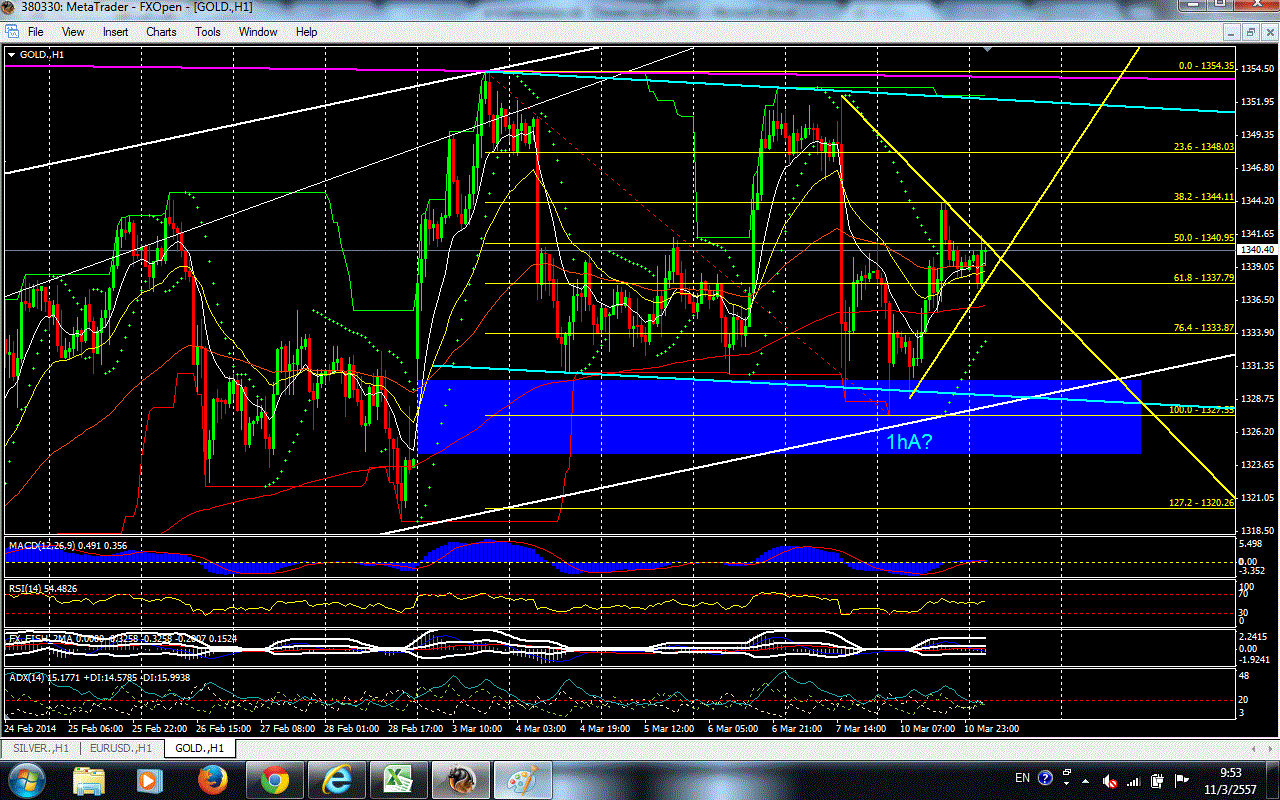Click the 0.0 - 1354.35 Fibonacci label
The image size is (1280, 800).
click(1207, 66)
